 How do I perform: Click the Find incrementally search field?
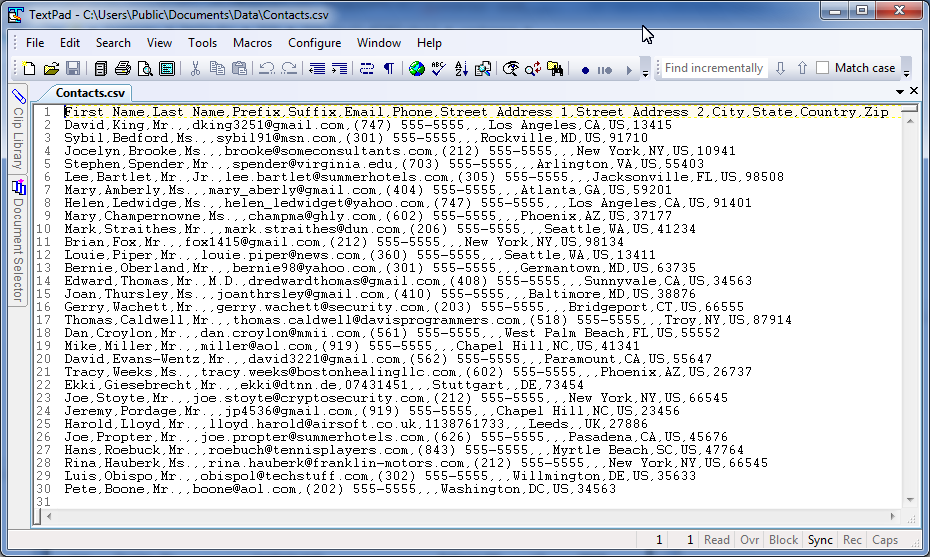pos(714,68)
